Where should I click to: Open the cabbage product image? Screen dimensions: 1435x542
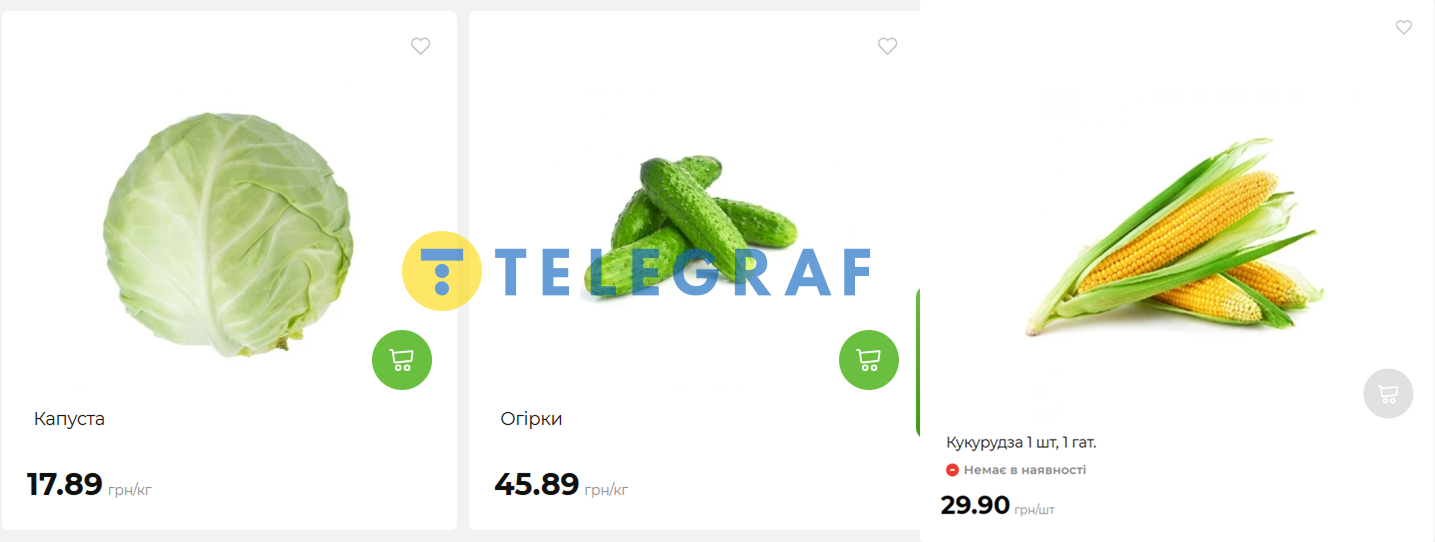click(228, 235)
